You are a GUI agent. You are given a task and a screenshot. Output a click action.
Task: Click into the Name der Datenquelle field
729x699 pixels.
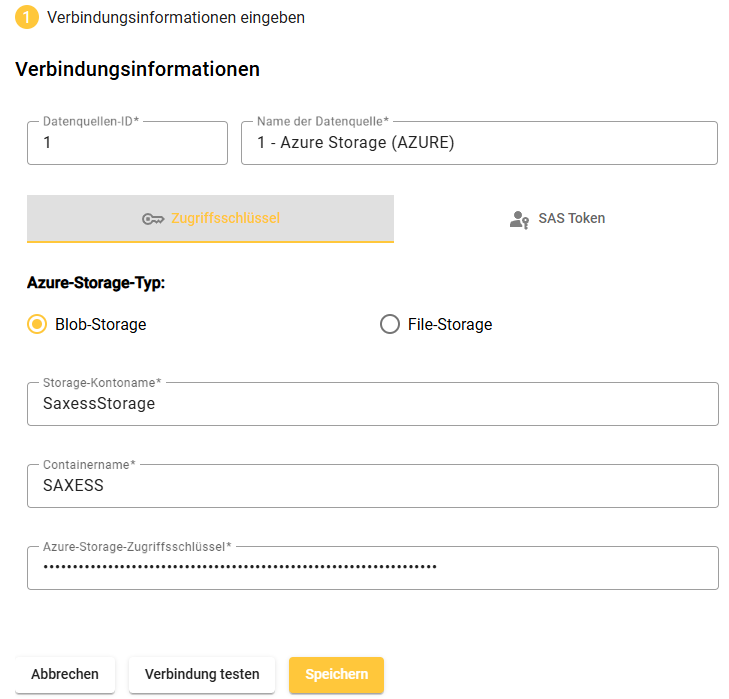pos(479,143)
